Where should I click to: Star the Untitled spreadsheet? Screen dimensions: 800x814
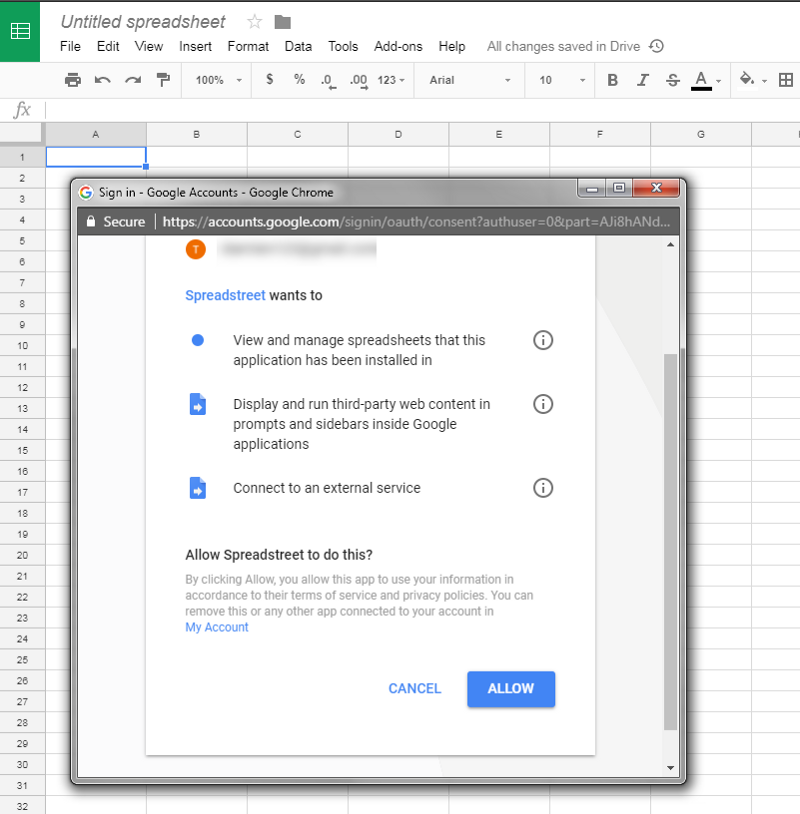pos(255,22)
